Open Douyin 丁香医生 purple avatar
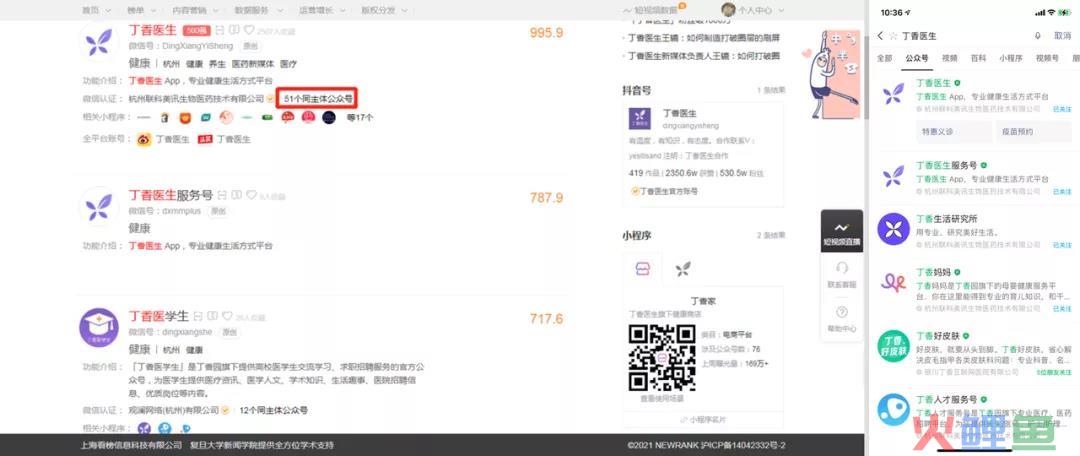1080x456 pixels. click(x=640, y=118)
